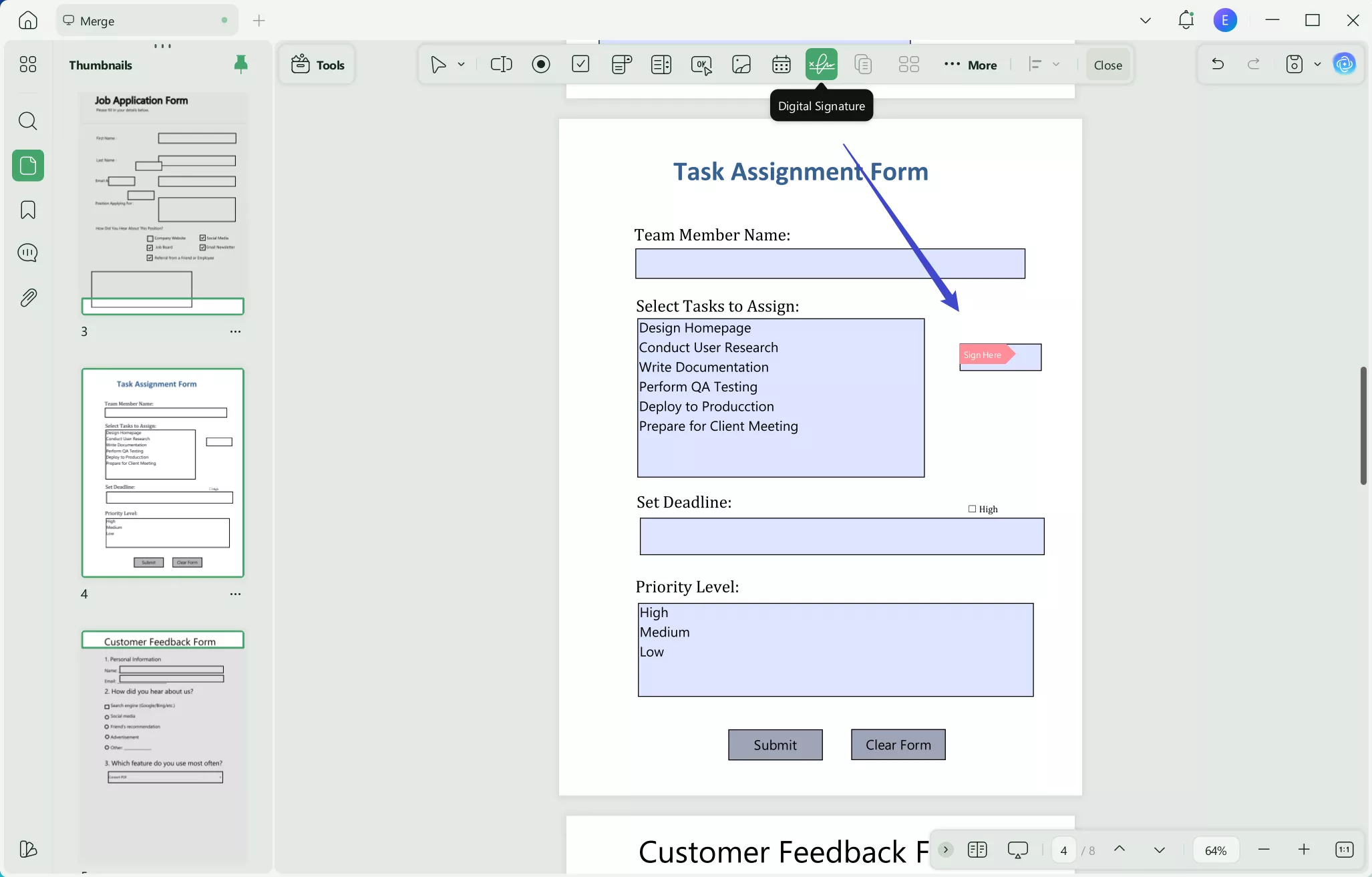Screen dimensions: 1372x877
Task: Expand the selection tool dropdown arrow
Action: point(460,64)
